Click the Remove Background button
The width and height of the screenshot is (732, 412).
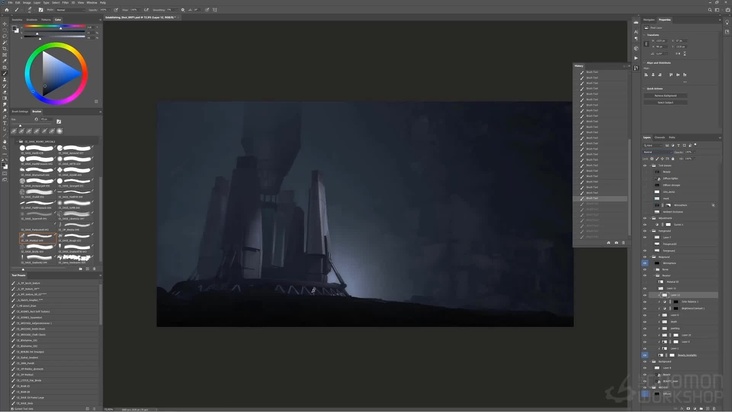tap(665, 96)
